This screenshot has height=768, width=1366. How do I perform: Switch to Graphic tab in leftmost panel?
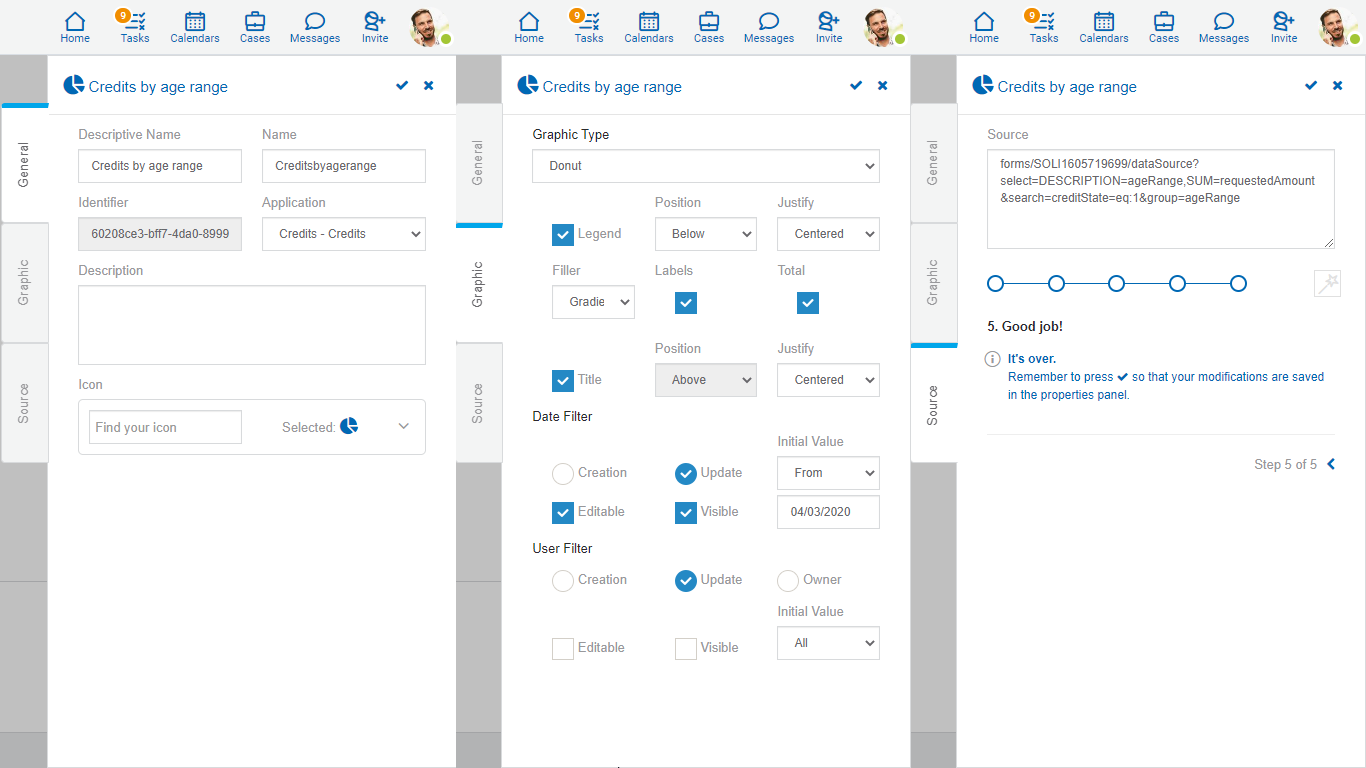[x=24, y=283]
